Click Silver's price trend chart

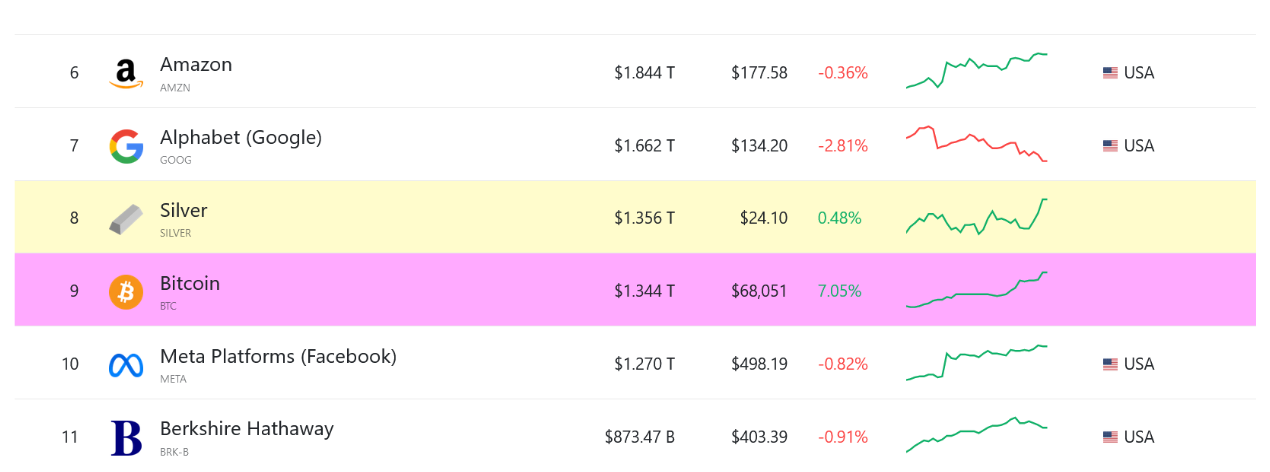tap(976, 216)
